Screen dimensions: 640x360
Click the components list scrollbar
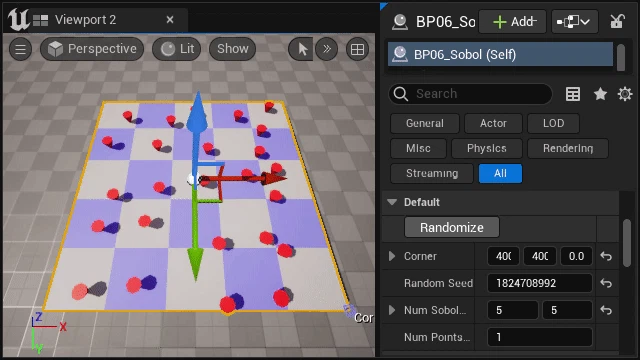[x=621, y=58]
